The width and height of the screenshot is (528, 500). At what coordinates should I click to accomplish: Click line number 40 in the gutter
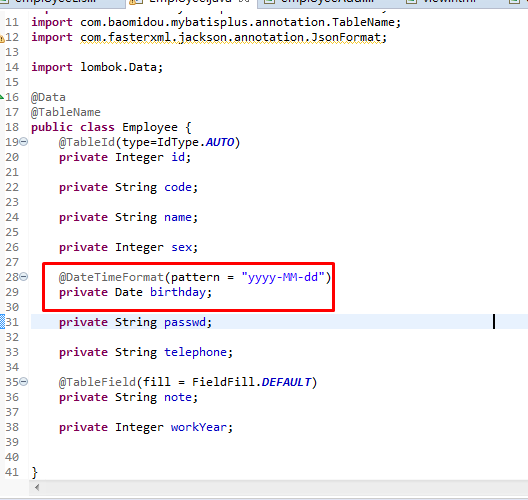12,457
